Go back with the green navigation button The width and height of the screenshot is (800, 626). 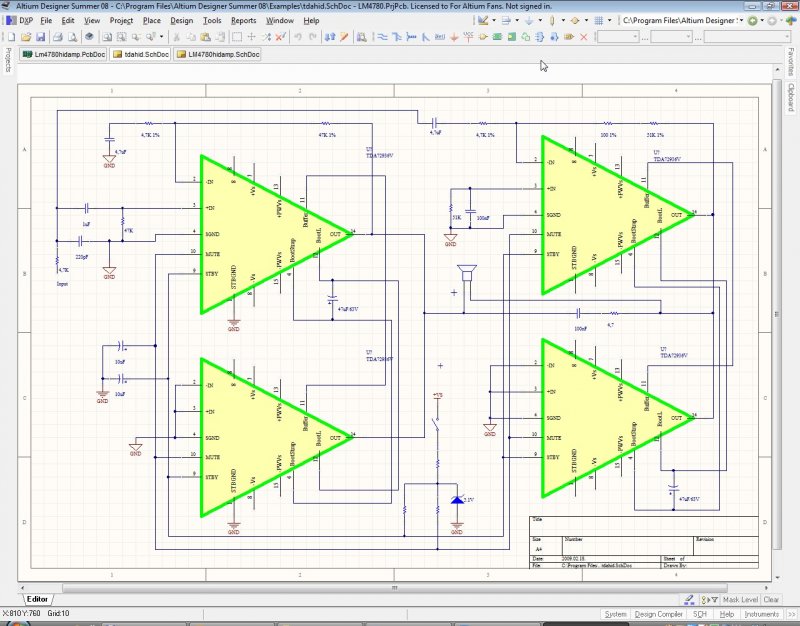[x=753, y=20]
